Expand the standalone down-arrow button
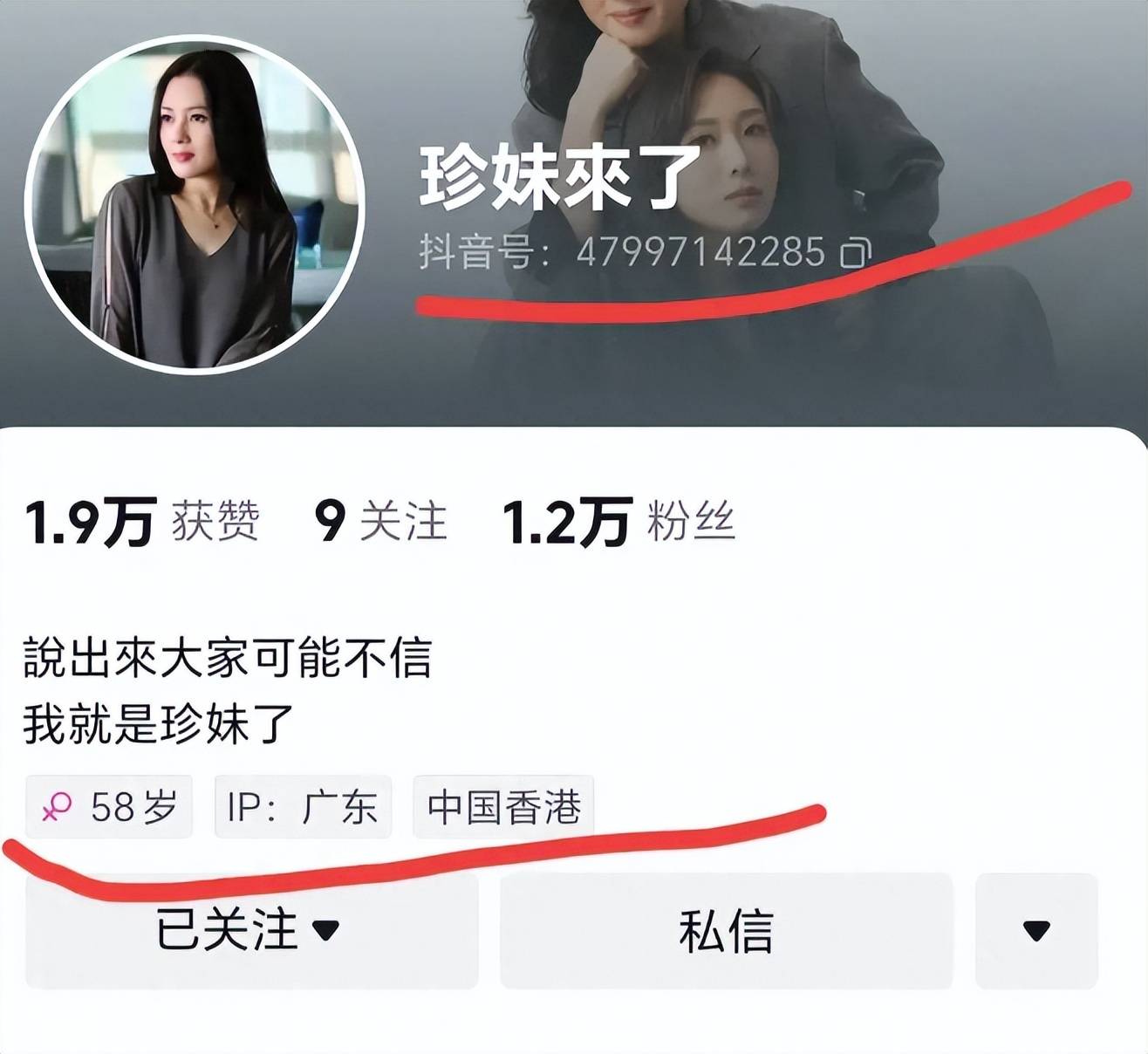This screenshot has height=1054, width=1148. tap(1036, 930)
